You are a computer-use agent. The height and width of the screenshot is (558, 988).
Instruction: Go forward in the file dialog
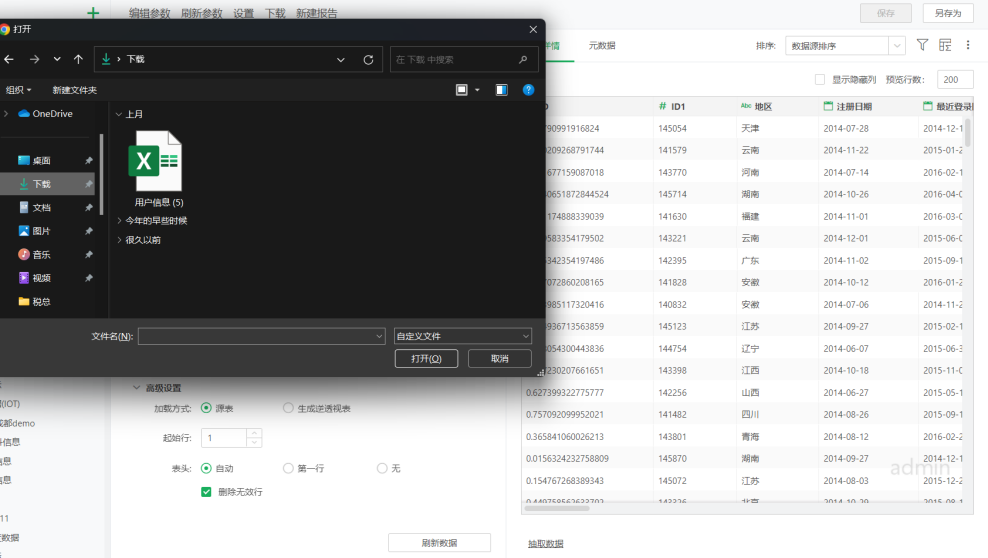[x=34, y=59]
